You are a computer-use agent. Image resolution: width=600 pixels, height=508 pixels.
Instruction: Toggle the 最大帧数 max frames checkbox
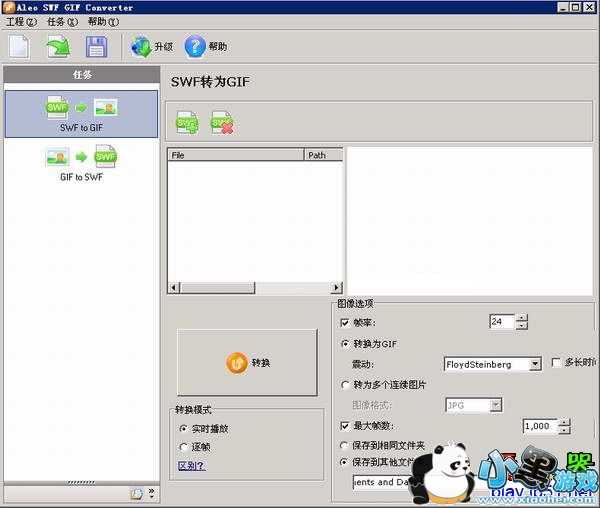tap(346, 426)
